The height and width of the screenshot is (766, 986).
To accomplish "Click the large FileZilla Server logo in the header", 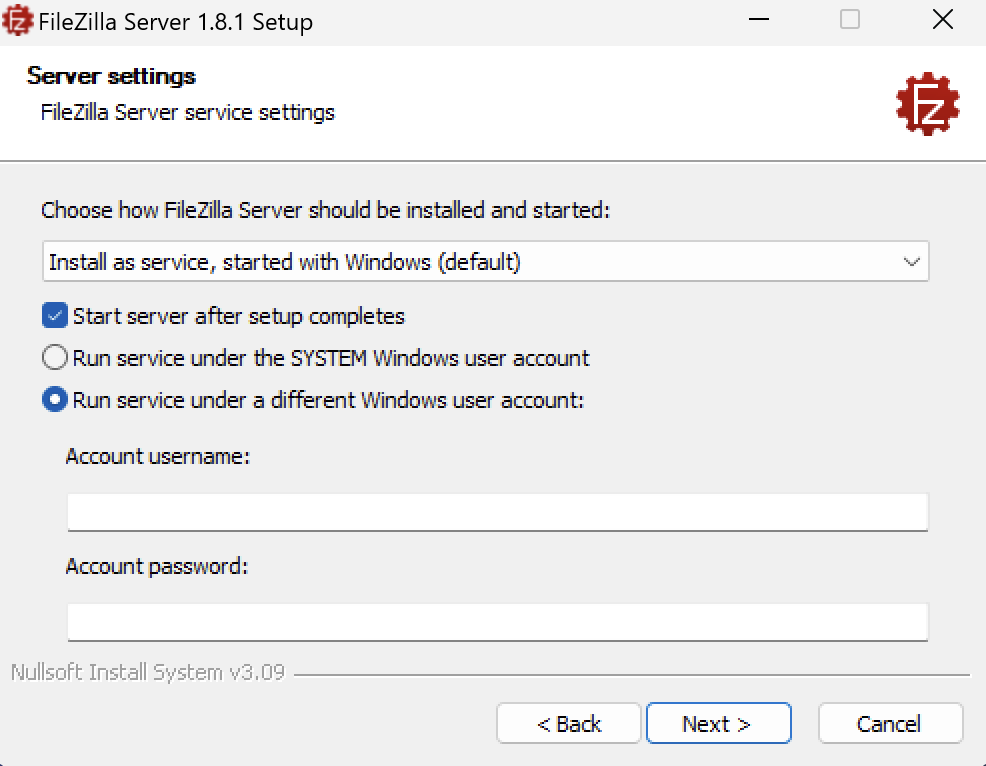I will point(928,104).
